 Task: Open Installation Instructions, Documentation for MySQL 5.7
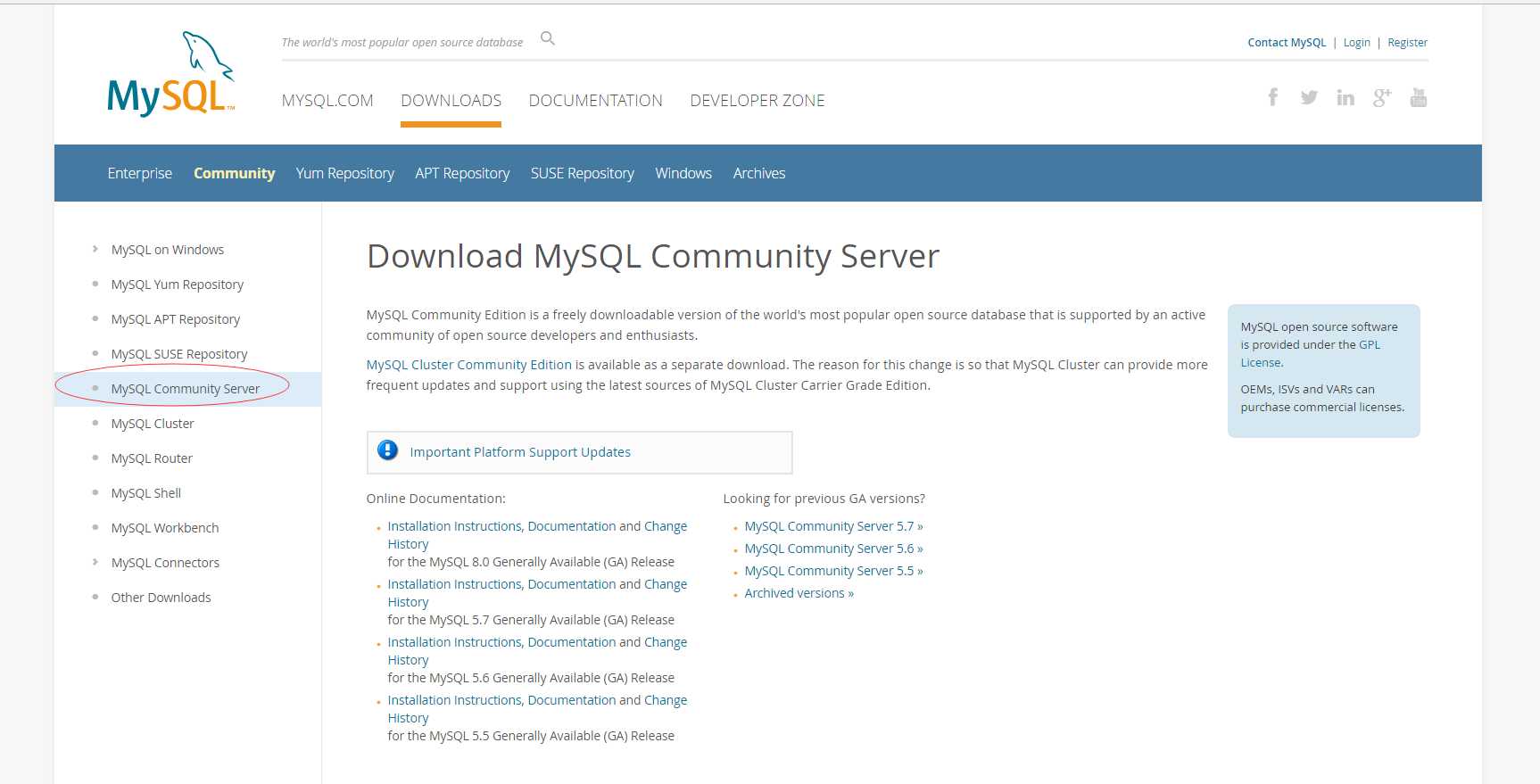[502, 584]
